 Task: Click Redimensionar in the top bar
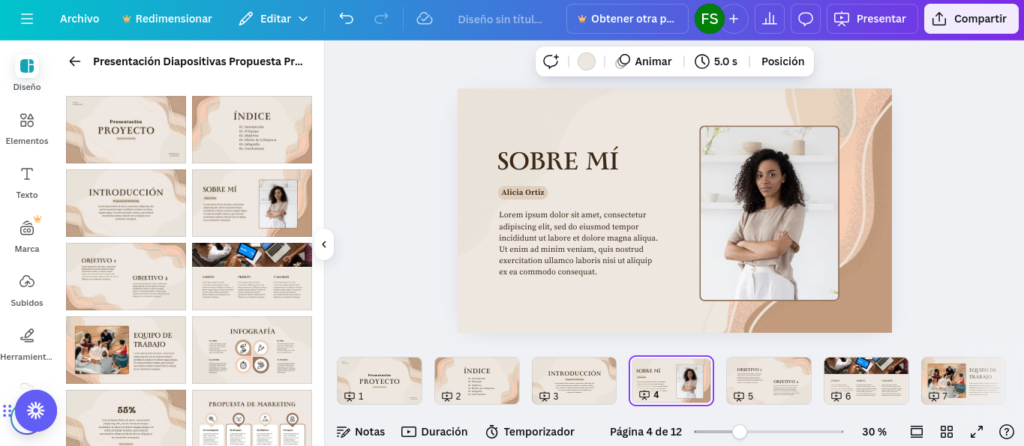(167, 19)
